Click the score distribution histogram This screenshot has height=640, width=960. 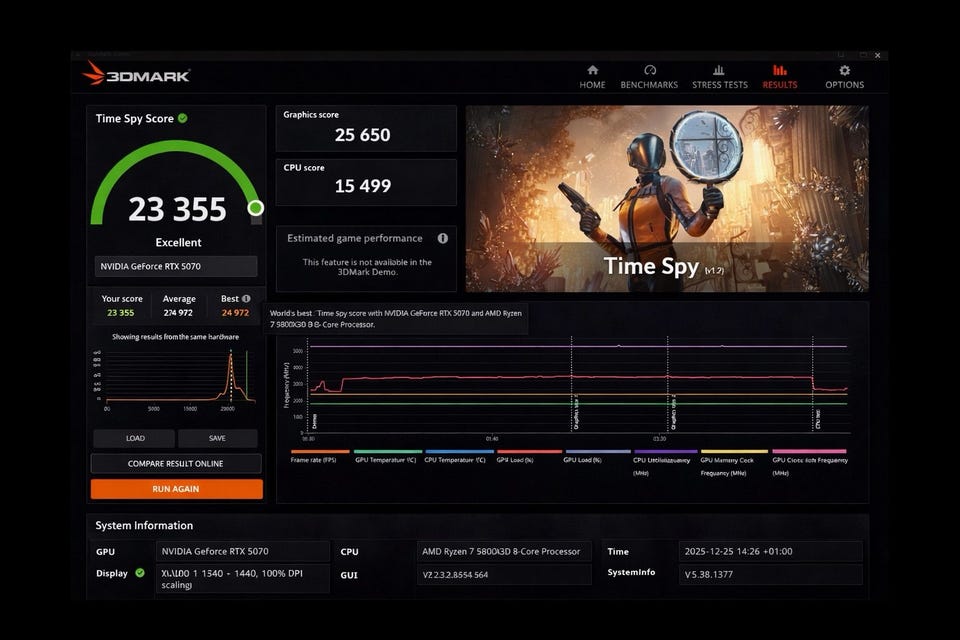coord(175,380)
